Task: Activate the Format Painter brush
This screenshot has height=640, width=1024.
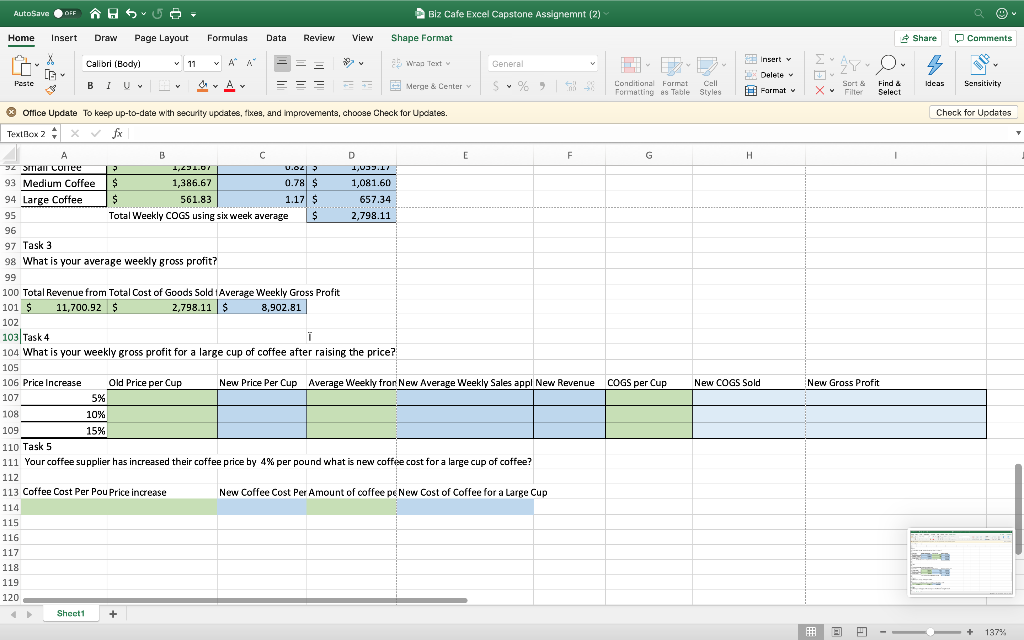Action: click(x=50, y=89)
